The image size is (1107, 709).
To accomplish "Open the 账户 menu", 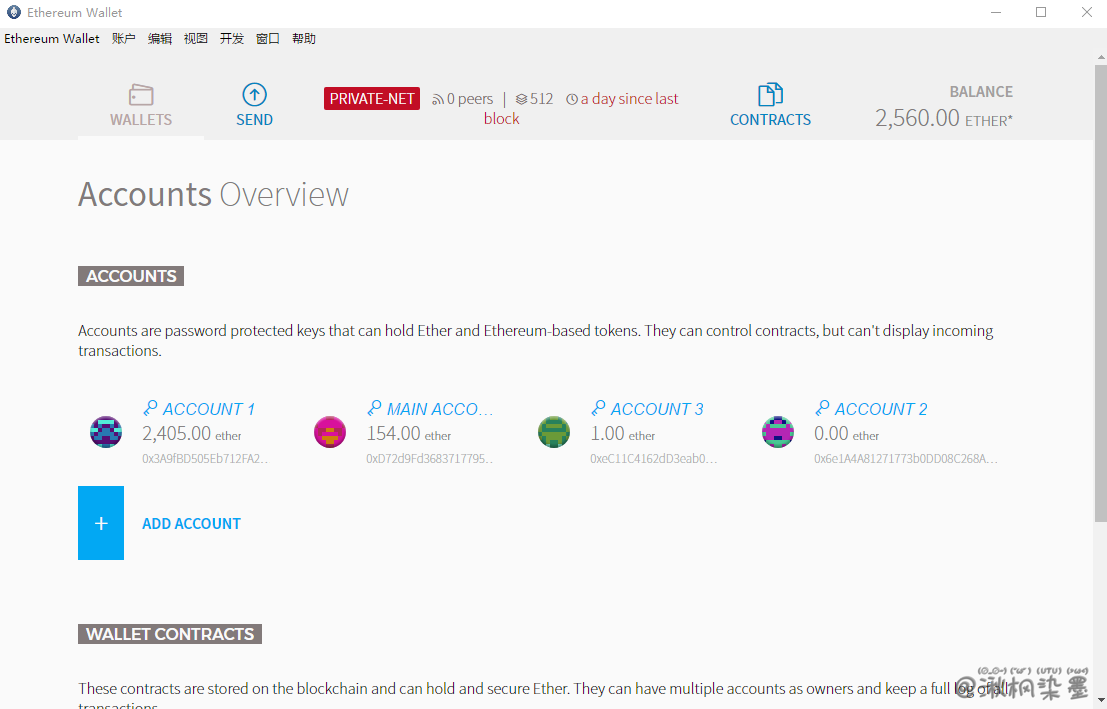I will (x=124, y=39).
